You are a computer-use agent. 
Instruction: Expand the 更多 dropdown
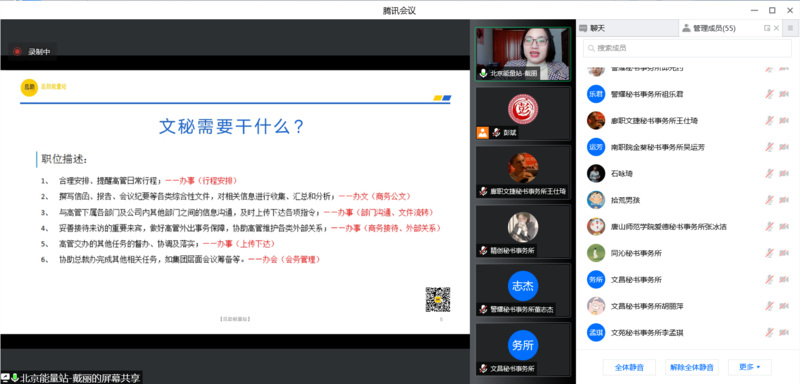pos(749,367)
